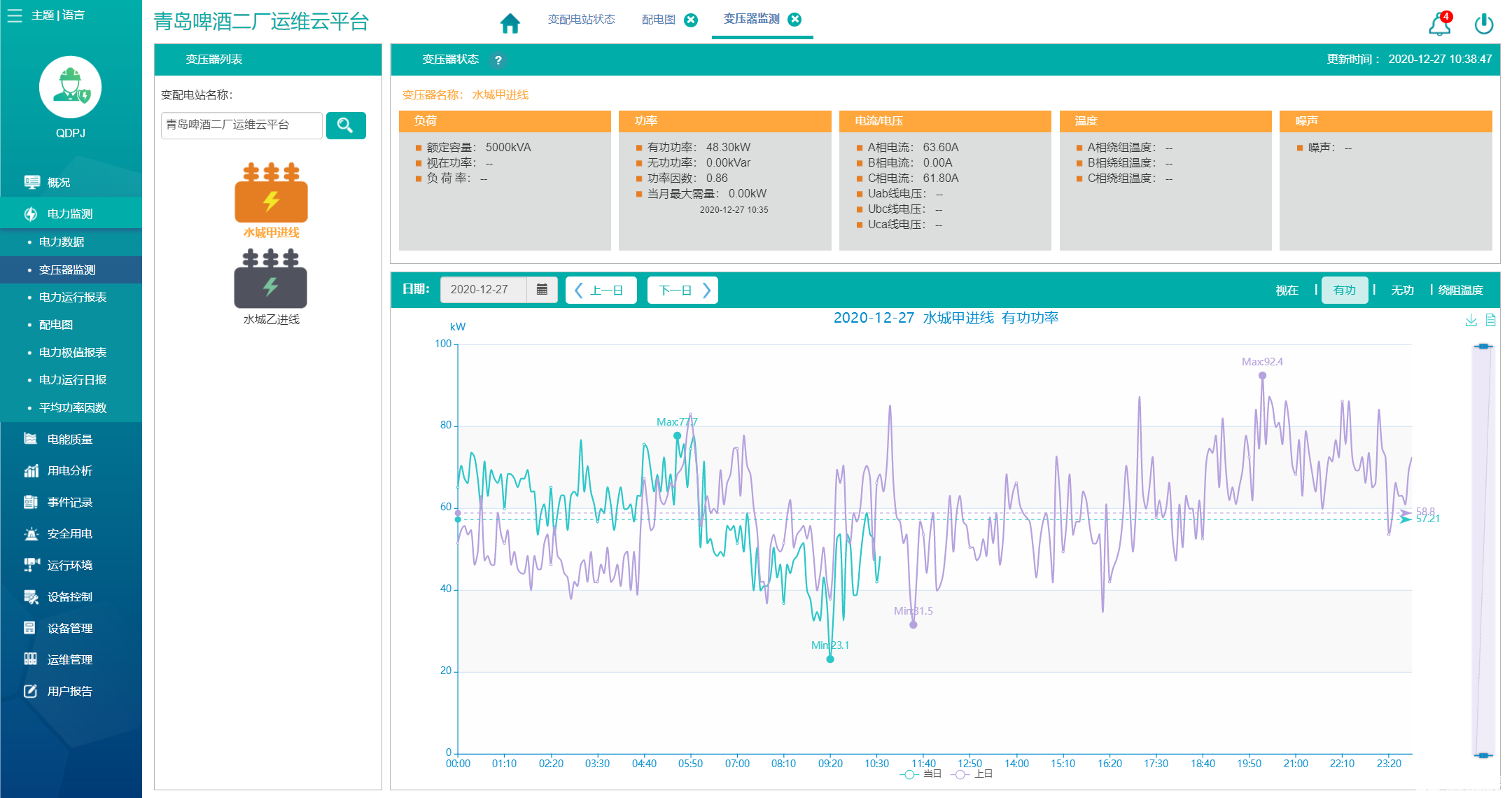Go to the next day with 下一日

pyautogui.click(x=682, y=290)
